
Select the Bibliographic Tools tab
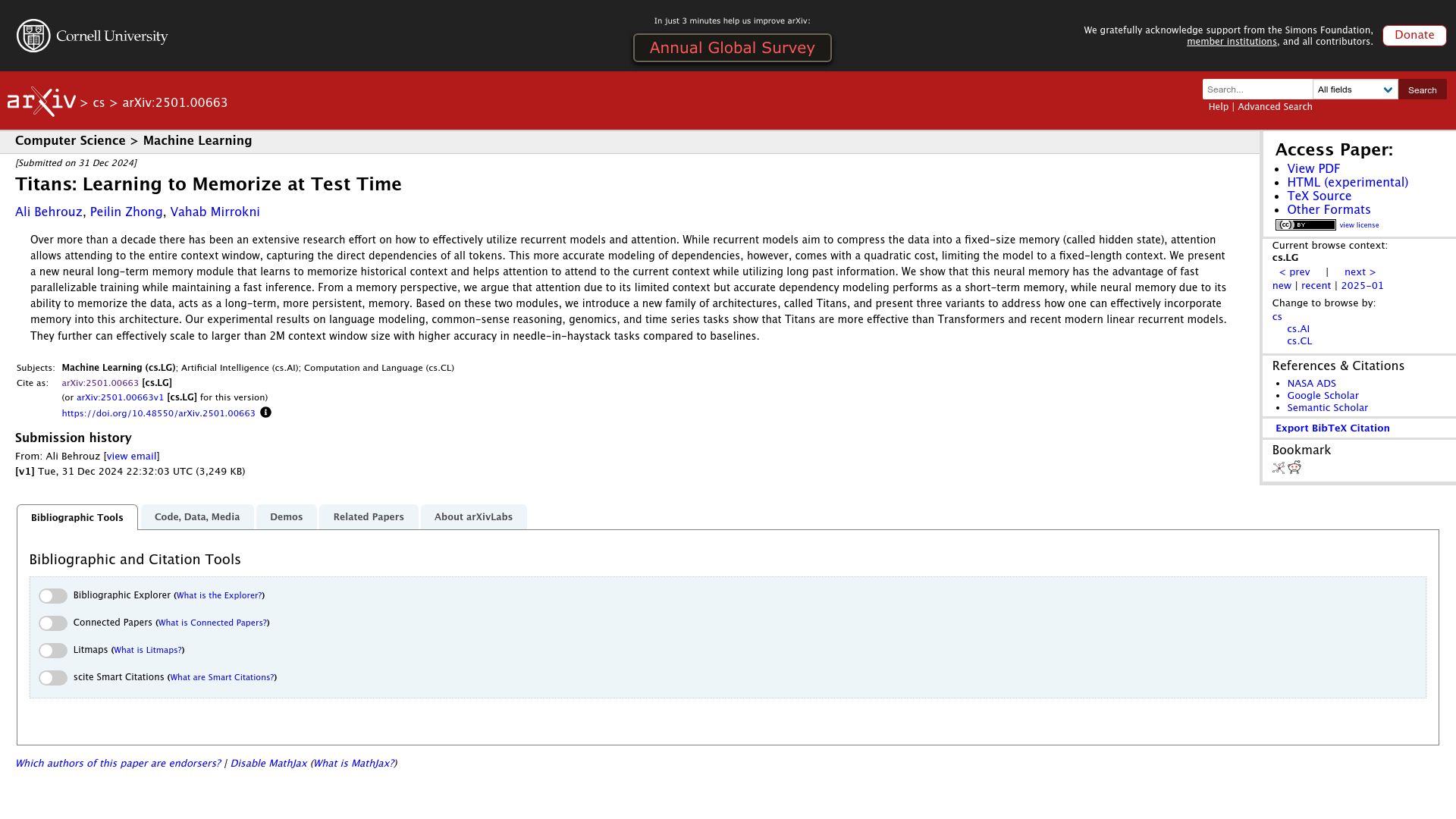coord(77,517)
